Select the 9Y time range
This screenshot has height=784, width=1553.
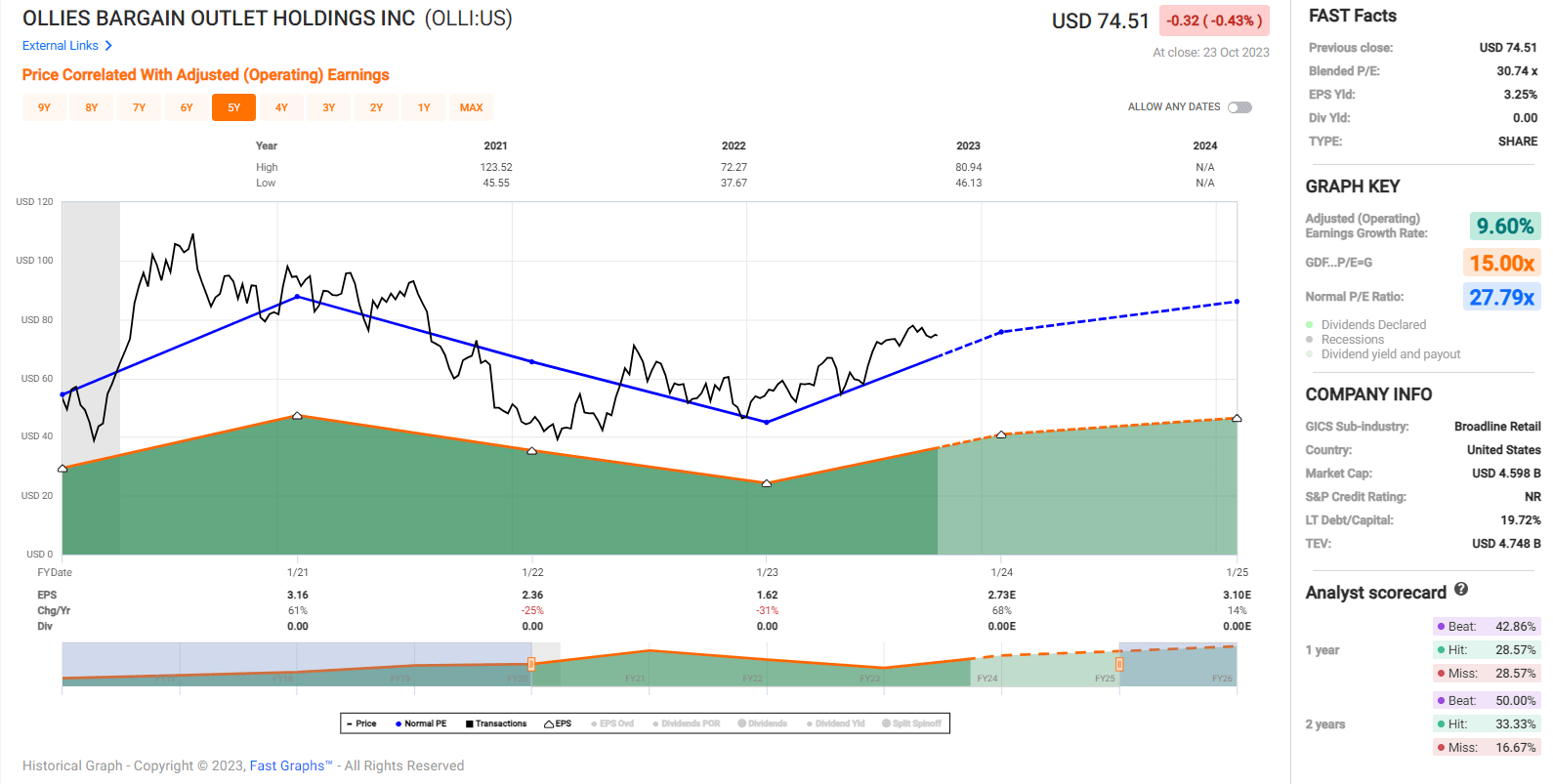click(x=44, y=107)
